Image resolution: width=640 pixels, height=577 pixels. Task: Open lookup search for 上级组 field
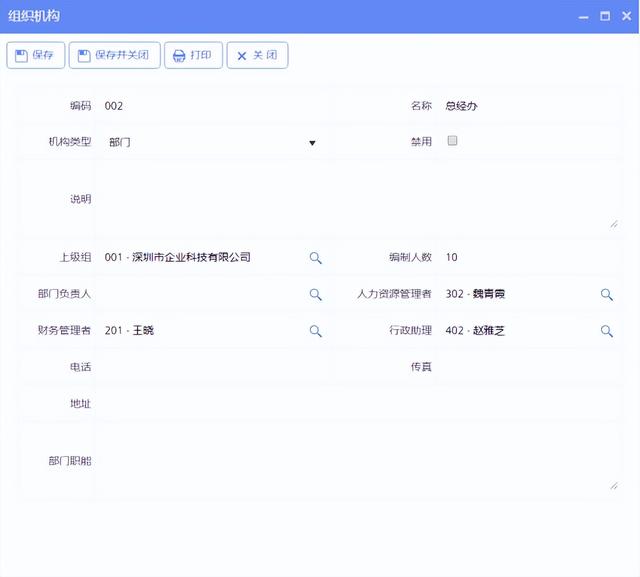pyautogui.click(x=316, y=257)
